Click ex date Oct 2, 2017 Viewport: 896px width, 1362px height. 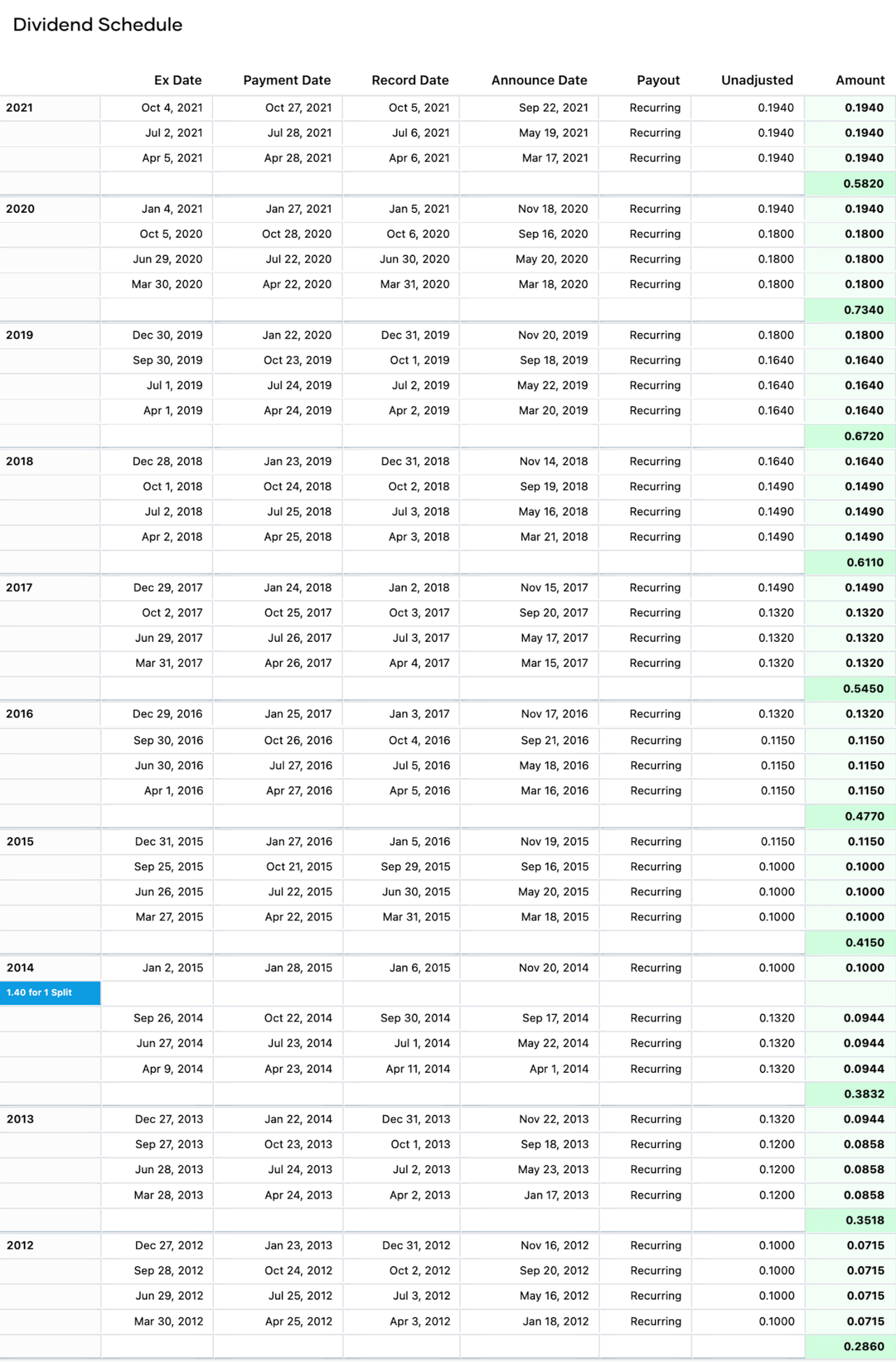[x=172, y=612]
